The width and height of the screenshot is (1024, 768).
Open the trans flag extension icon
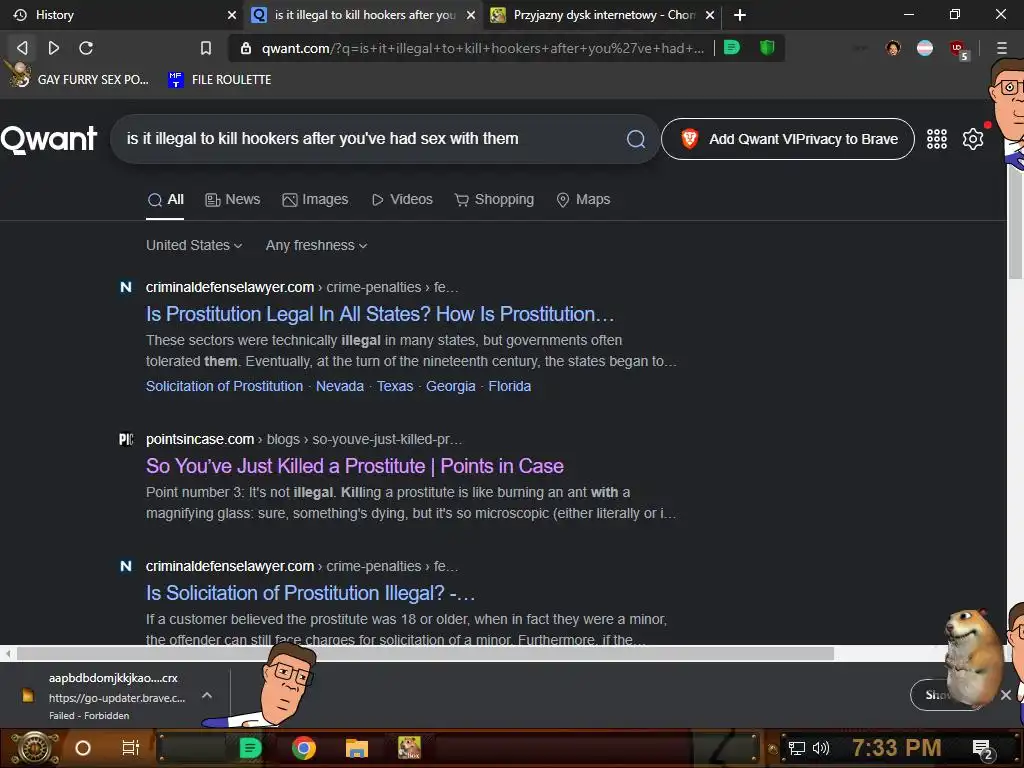click(925, 48)
